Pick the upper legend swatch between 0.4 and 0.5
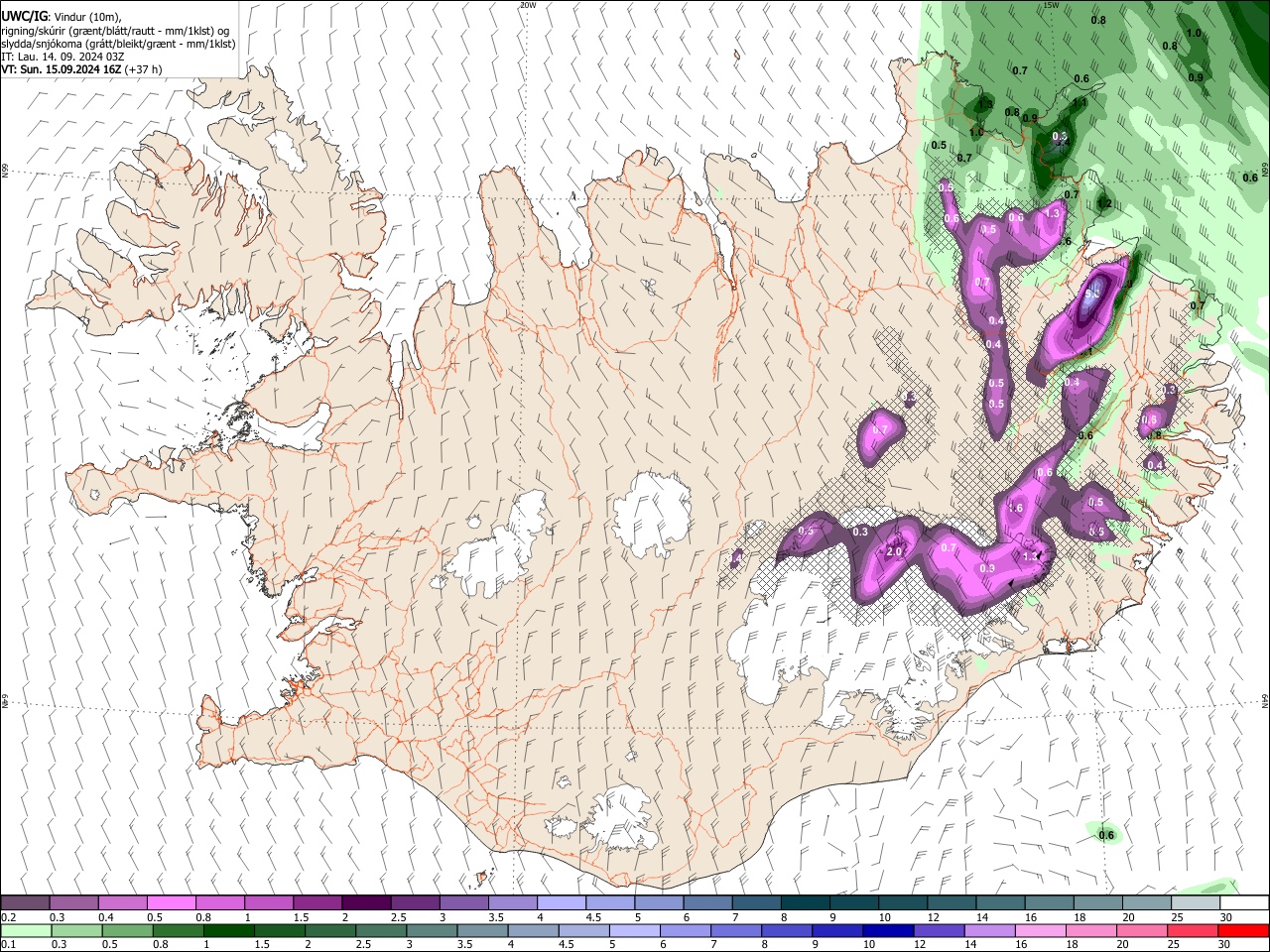 pyautogui.click(x=122, y=902)
